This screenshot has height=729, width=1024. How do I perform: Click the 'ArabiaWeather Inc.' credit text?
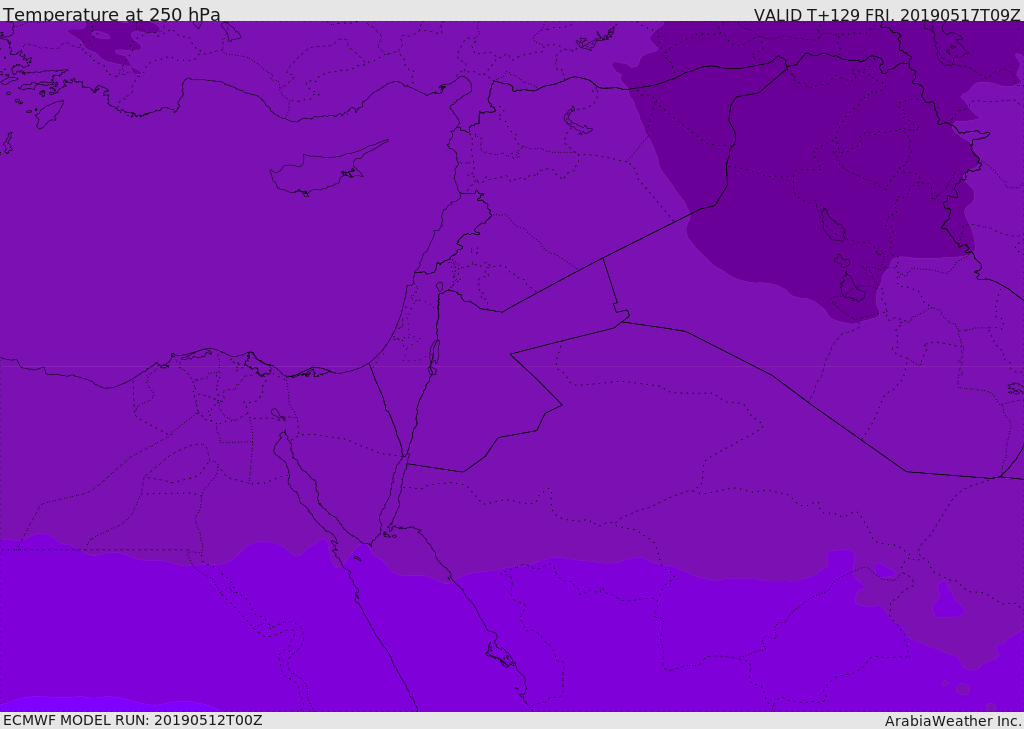pos(954,721)
